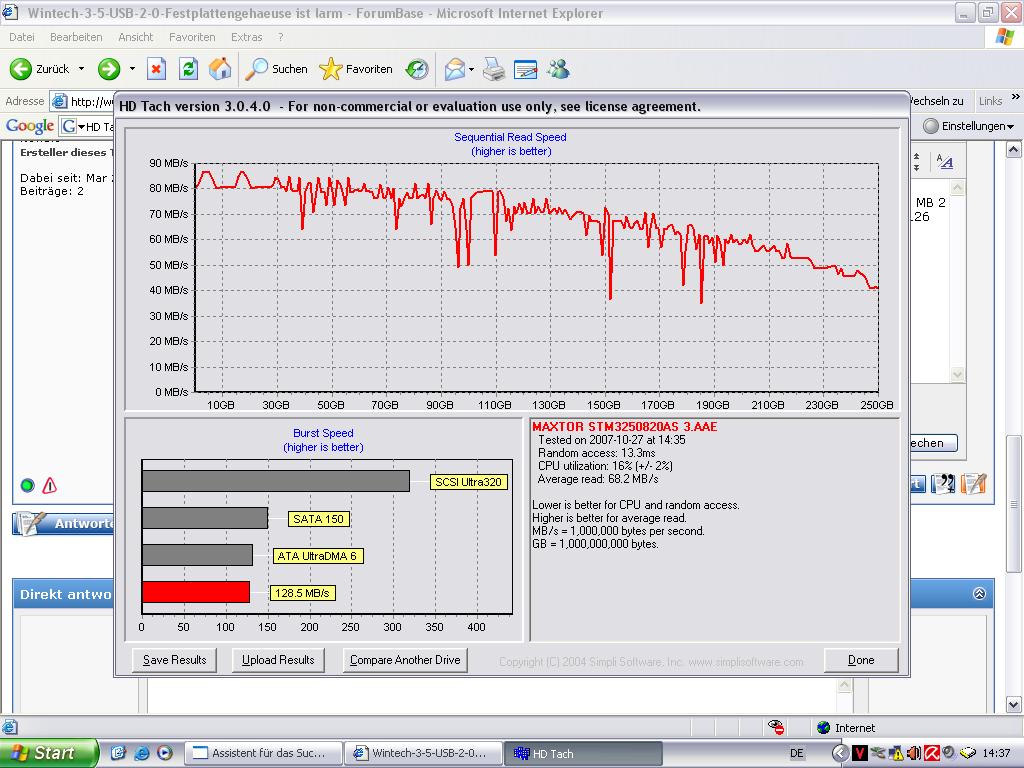1024x768 pixels.
Task: Stop page loading with red X icon
Action: (156, 69)
